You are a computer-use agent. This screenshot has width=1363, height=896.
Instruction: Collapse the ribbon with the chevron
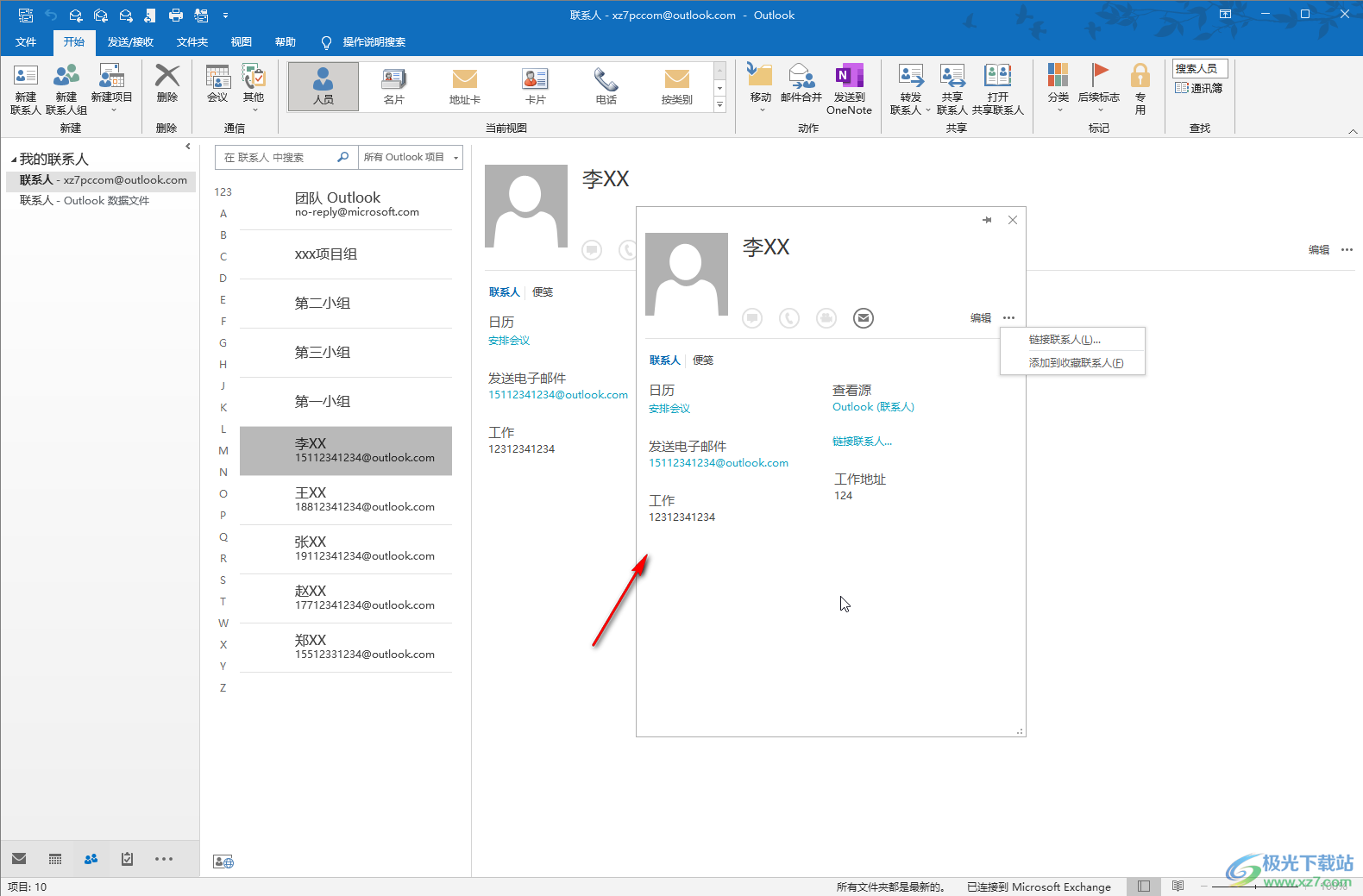[x=1353, y=131]
